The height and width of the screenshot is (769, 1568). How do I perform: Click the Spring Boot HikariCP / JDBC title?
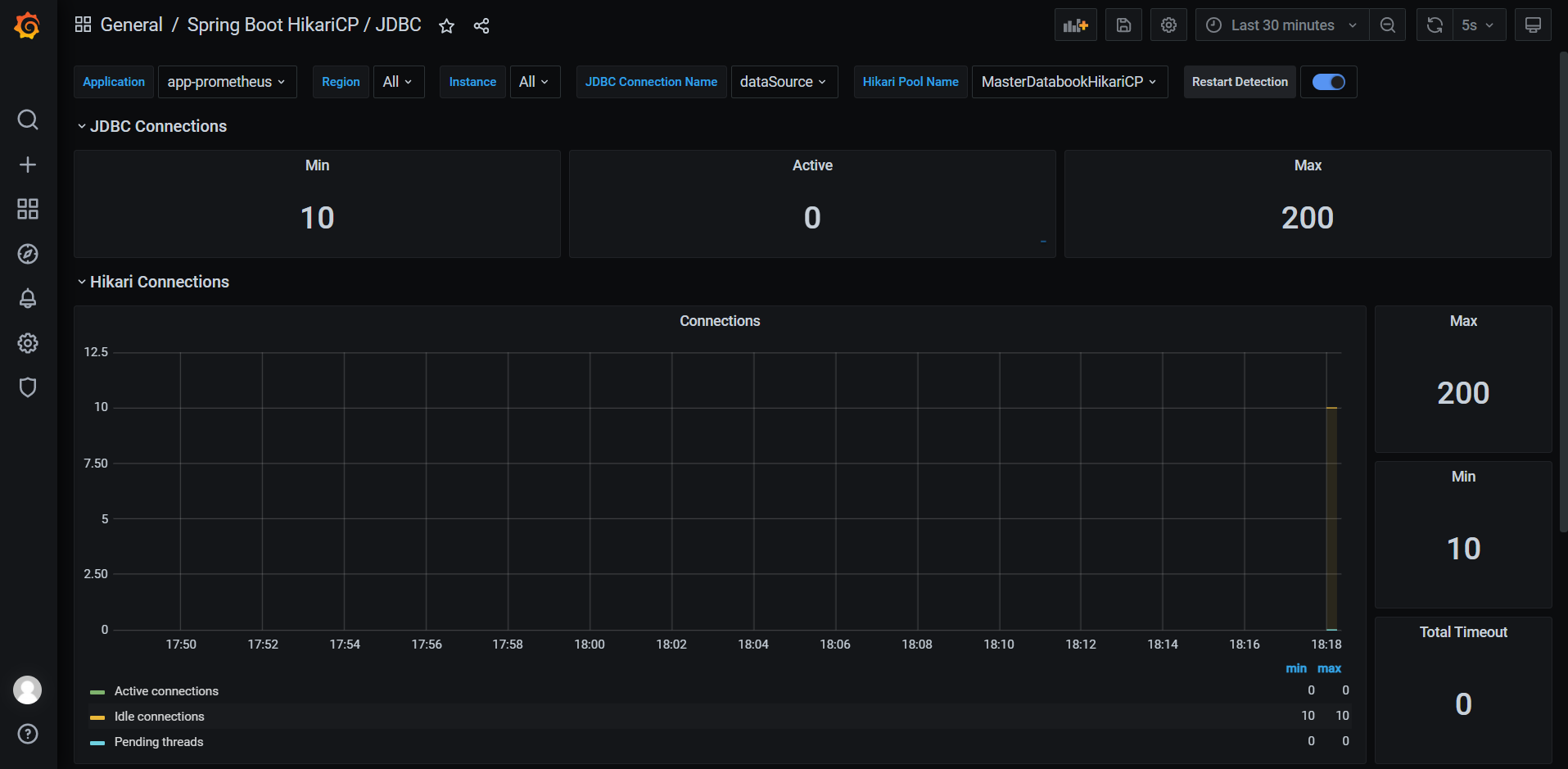(304, 25)
